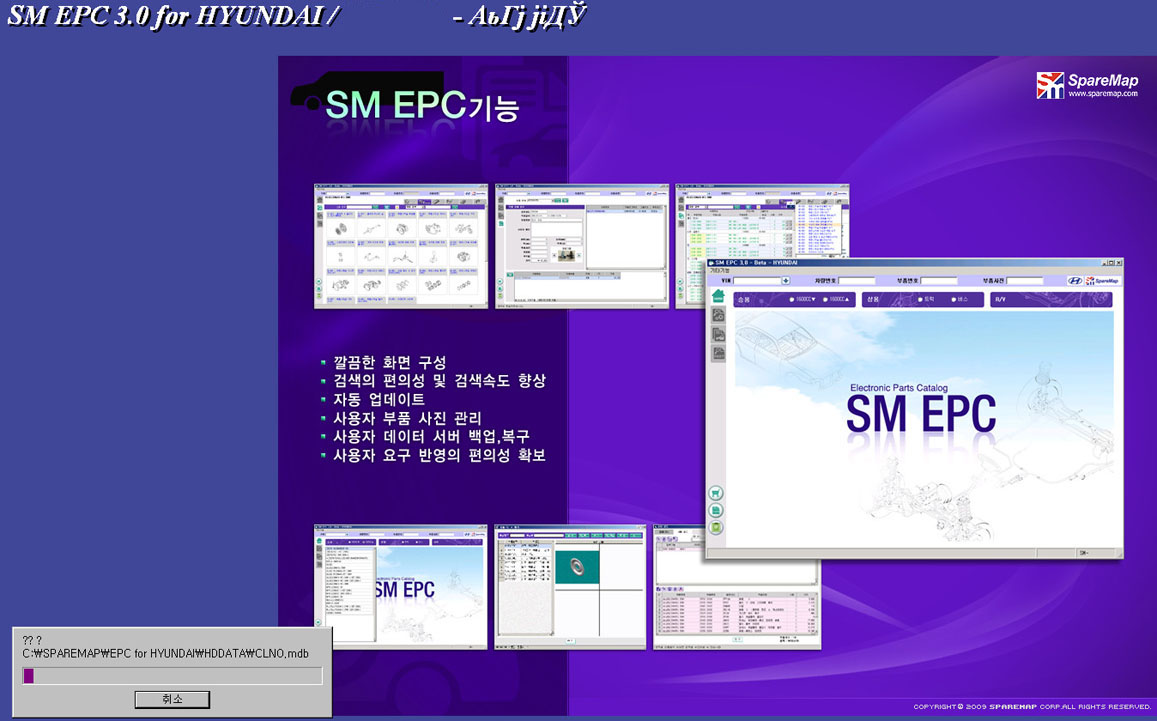
Task: Open the parts grid thumbnail screenshot
Action: coord(401,246)
